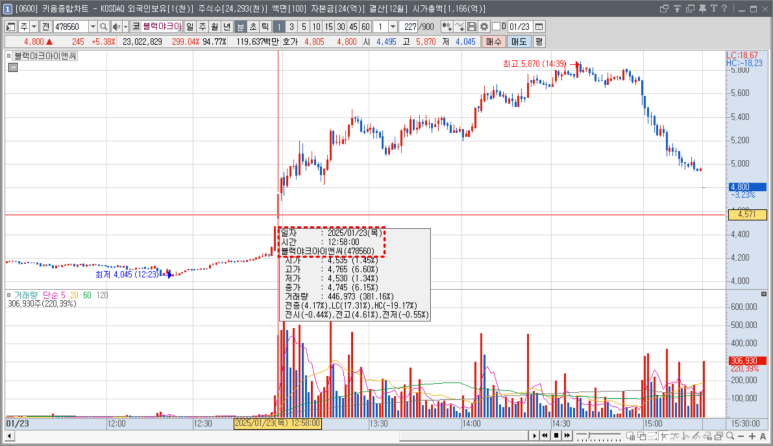Expand the sound alert dropdown arrow
The height and width of the screenshot is (446, 773).
[125, 27]
